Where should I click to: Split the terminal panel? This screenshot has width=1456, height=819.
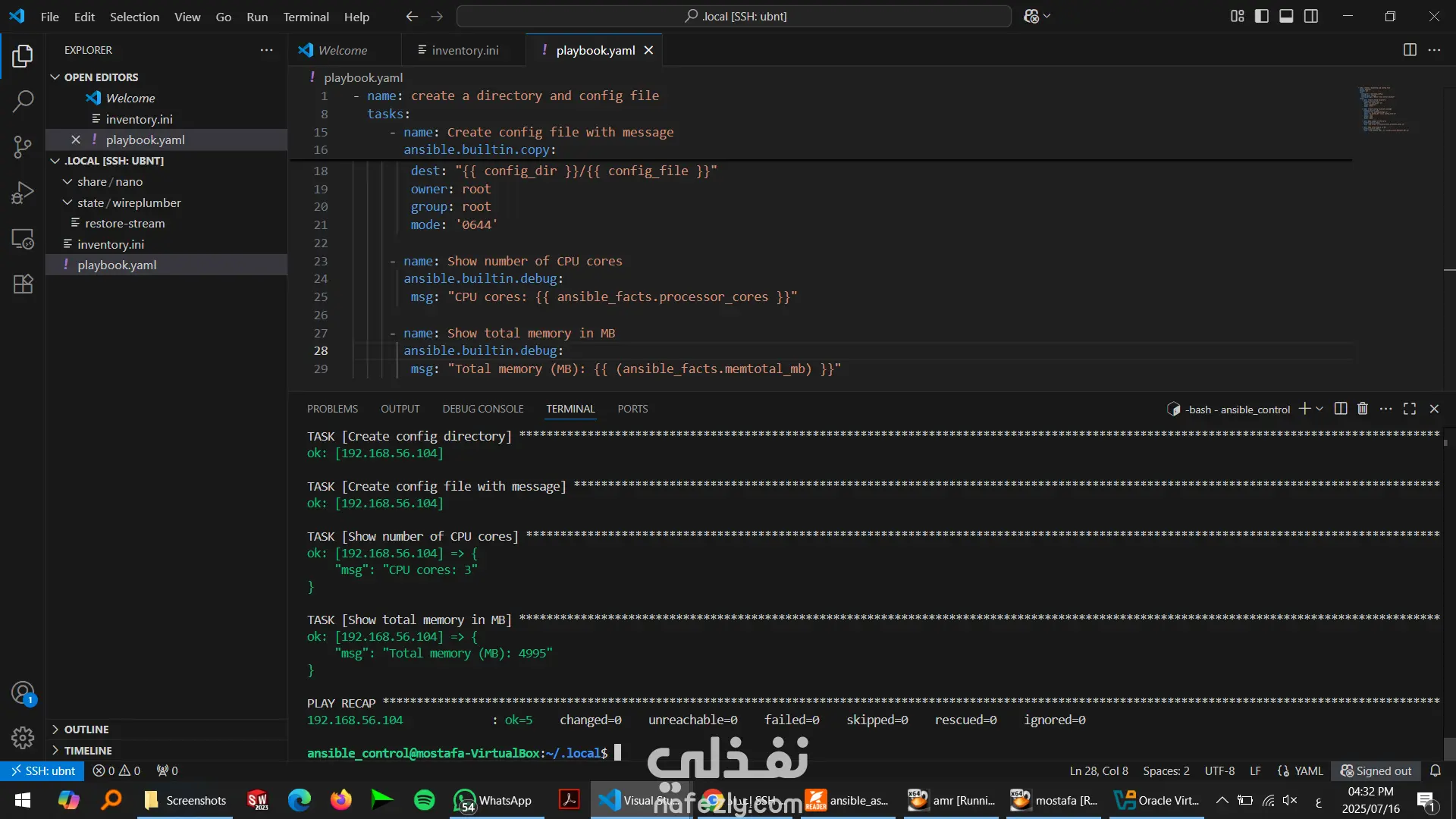(1341, 409)
